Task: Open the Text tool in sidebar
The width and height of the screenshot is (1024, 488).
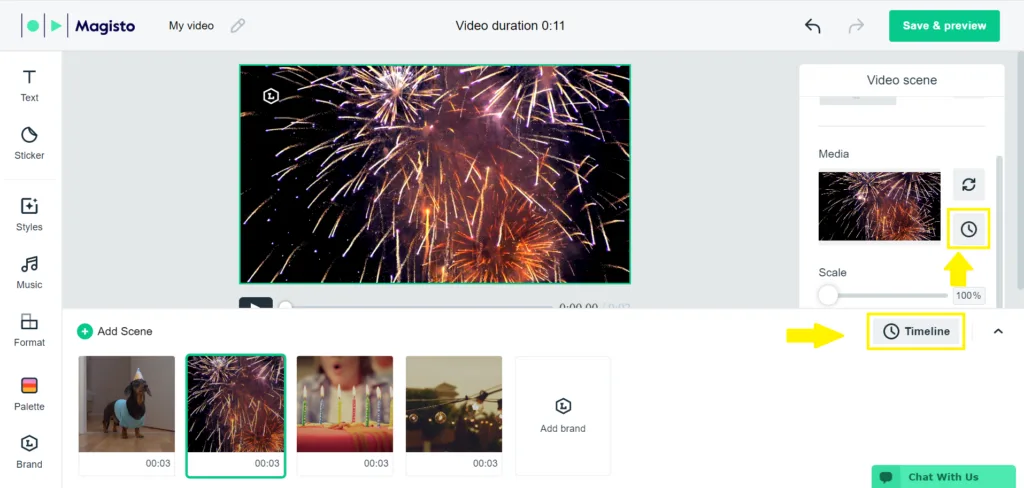Action: point(29,86)
